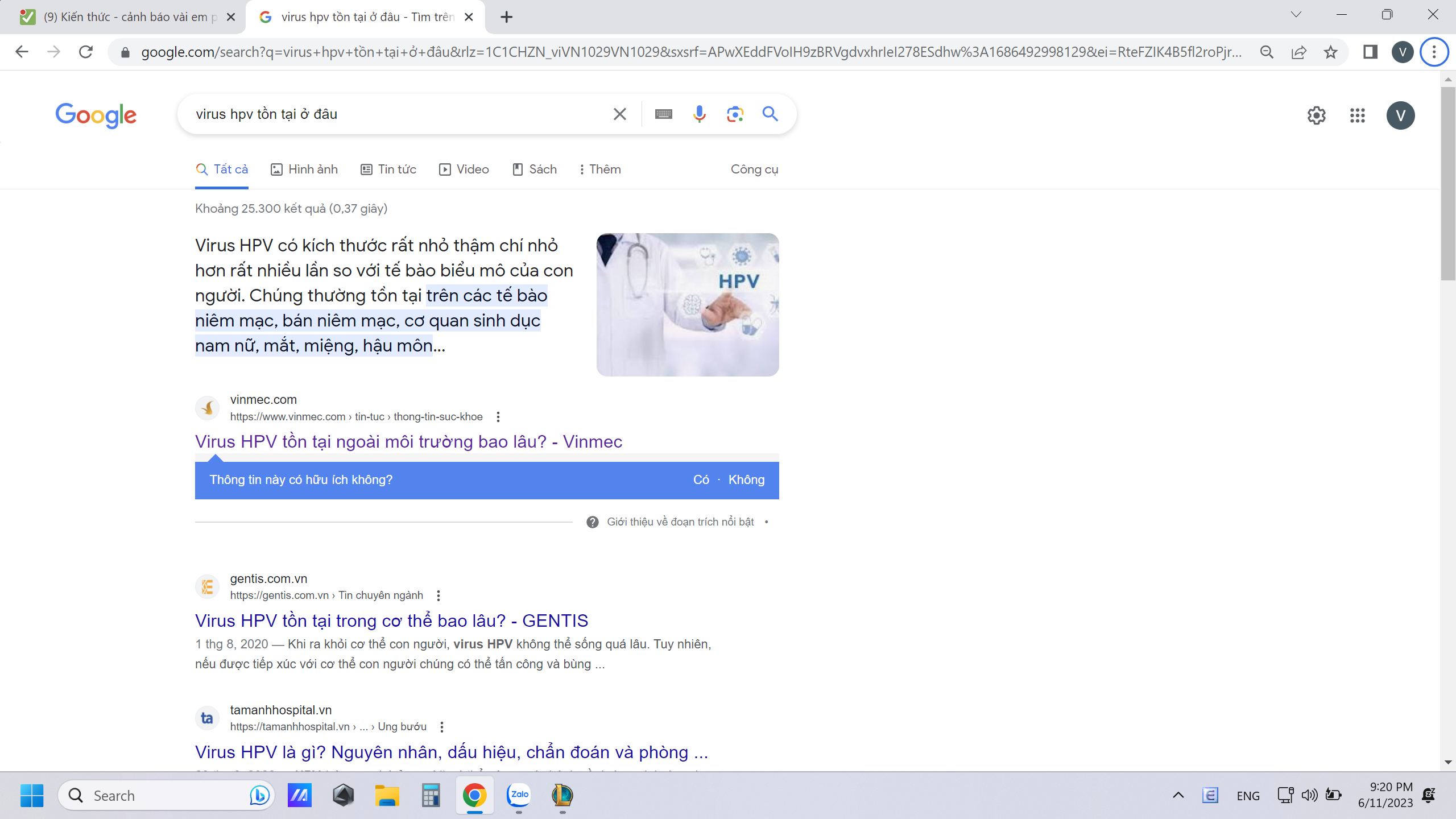Switch to Tin tức results tab
This screenshot has height=819, width=1456.
[388, 169]
